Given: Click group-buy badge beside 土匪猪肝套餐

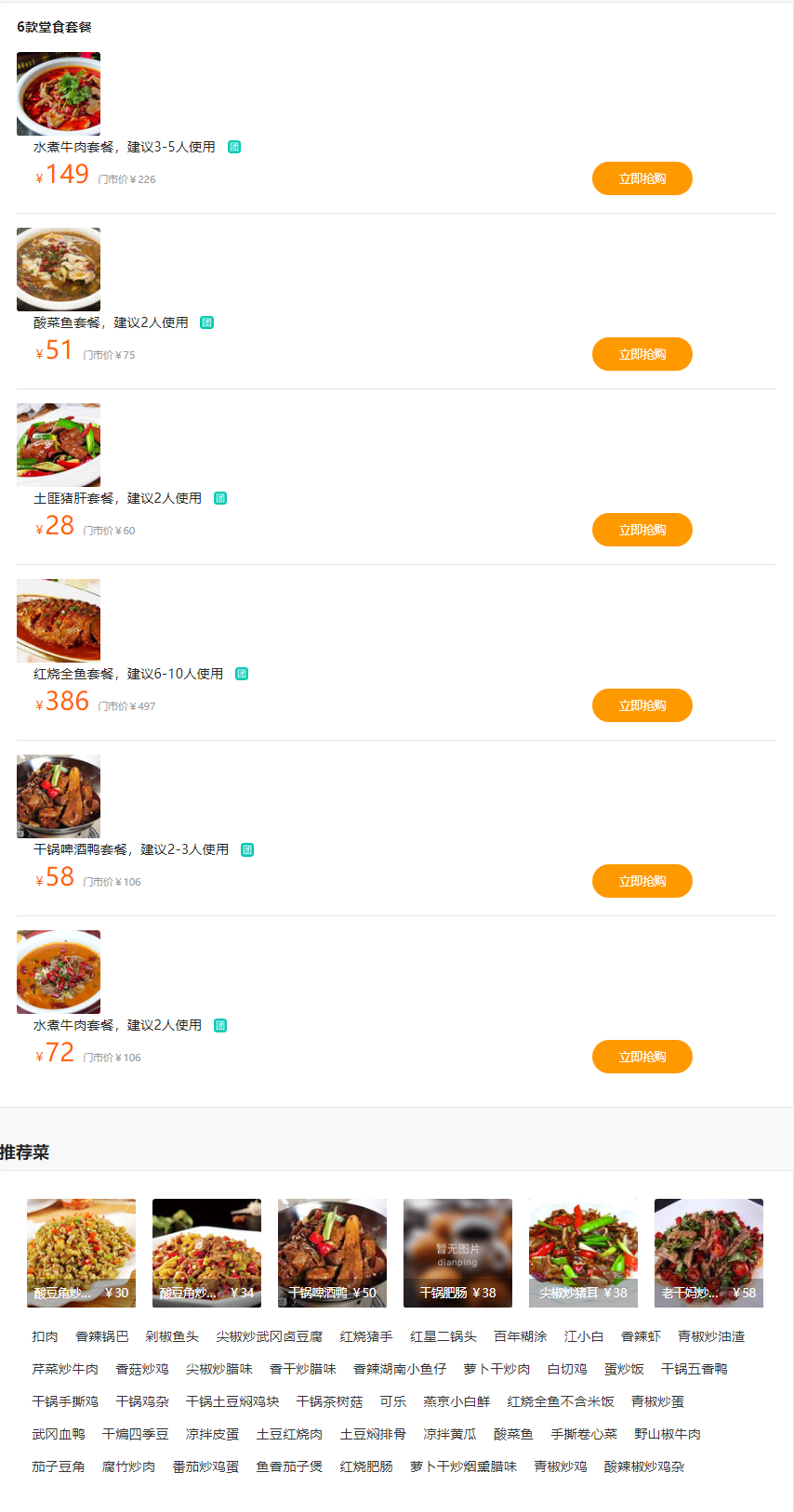Looking at the screenshot, I should click(x=220, y=498).
